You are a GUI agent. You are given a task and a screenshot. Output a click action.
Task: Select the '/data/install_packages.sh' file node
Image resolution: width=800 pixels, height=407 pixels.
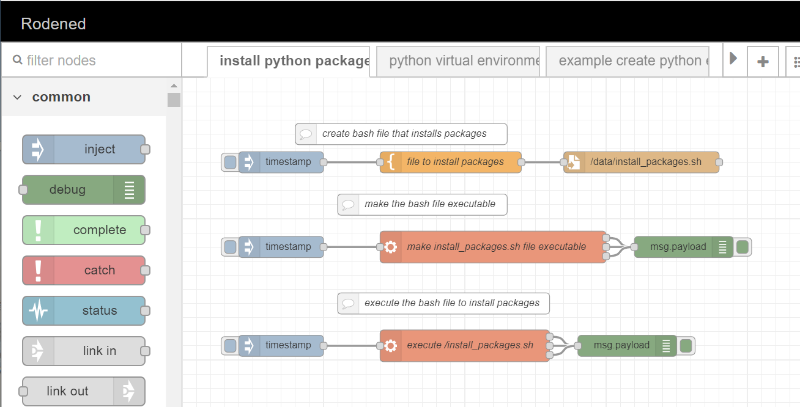tap(641, 162)
